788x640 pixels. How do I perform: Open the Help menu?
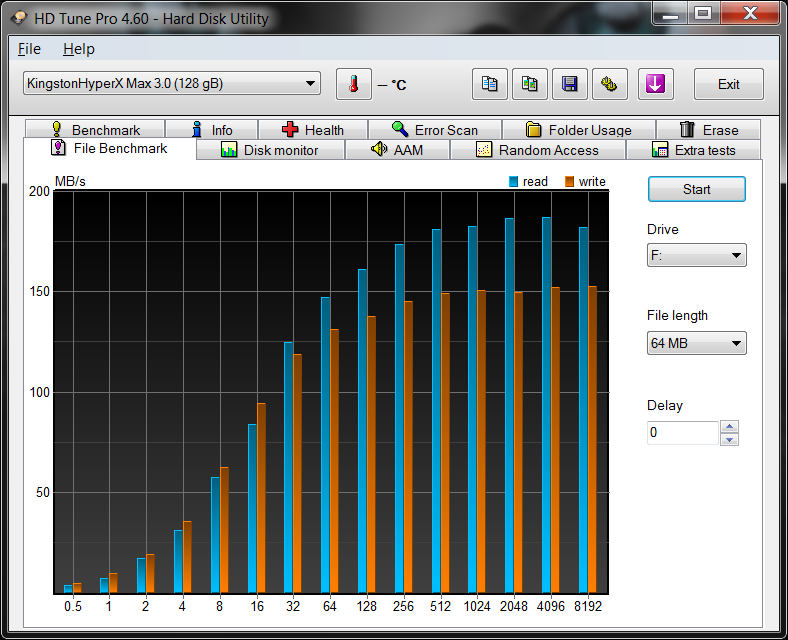[x=78, y=49]
